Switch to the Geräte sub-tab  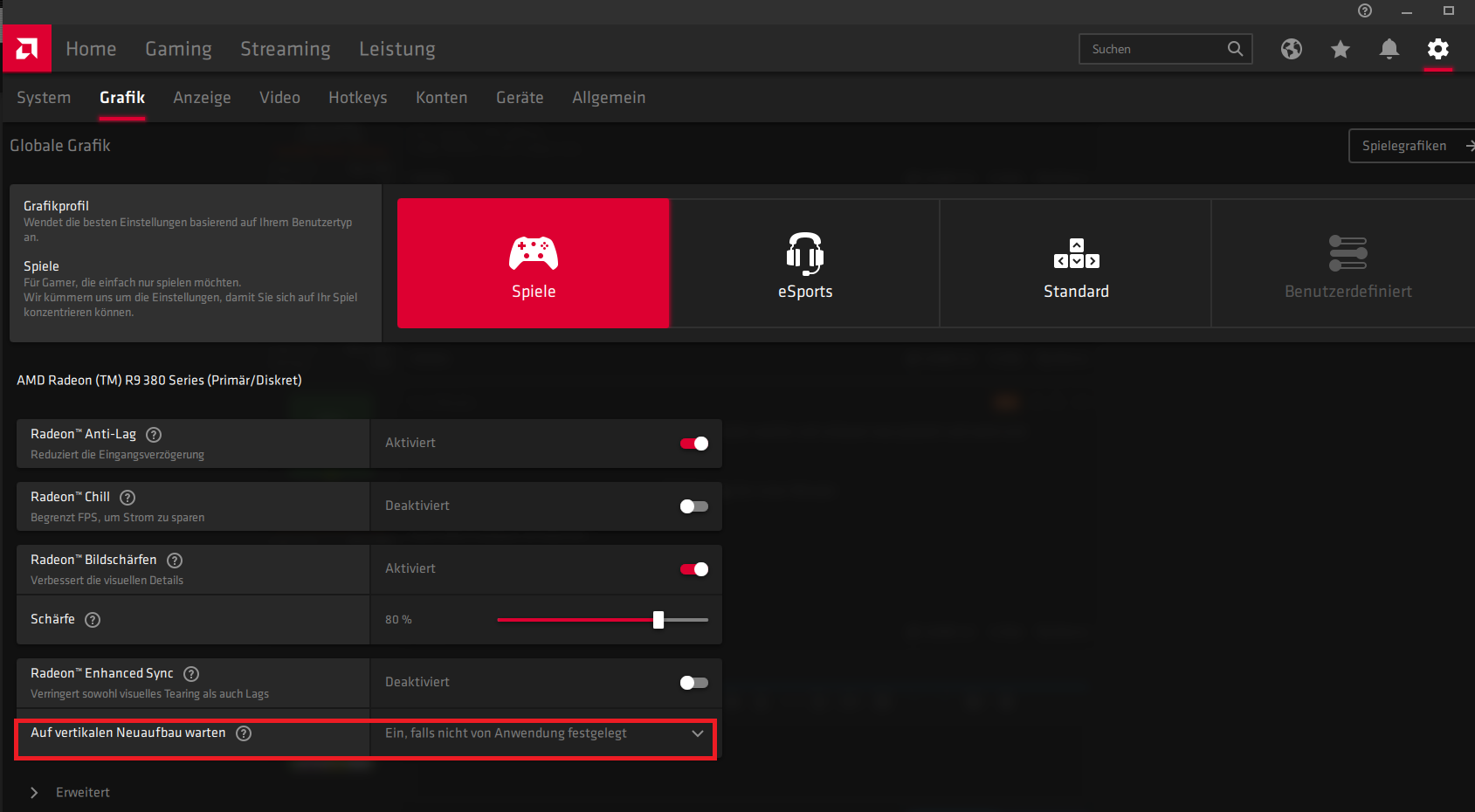pyautogui.click(x=520, y=98)
